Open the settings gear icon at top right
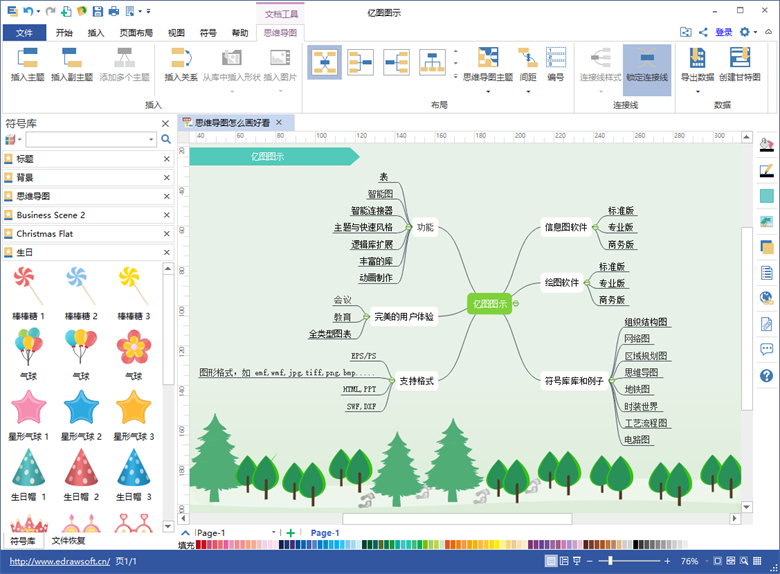 [x=744, y=32]
